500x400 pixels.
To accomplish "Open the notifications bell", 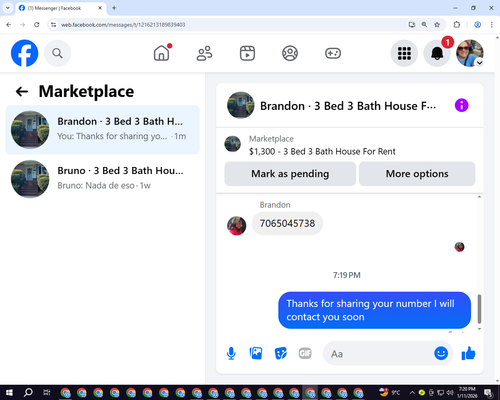I will pos(437,53).
